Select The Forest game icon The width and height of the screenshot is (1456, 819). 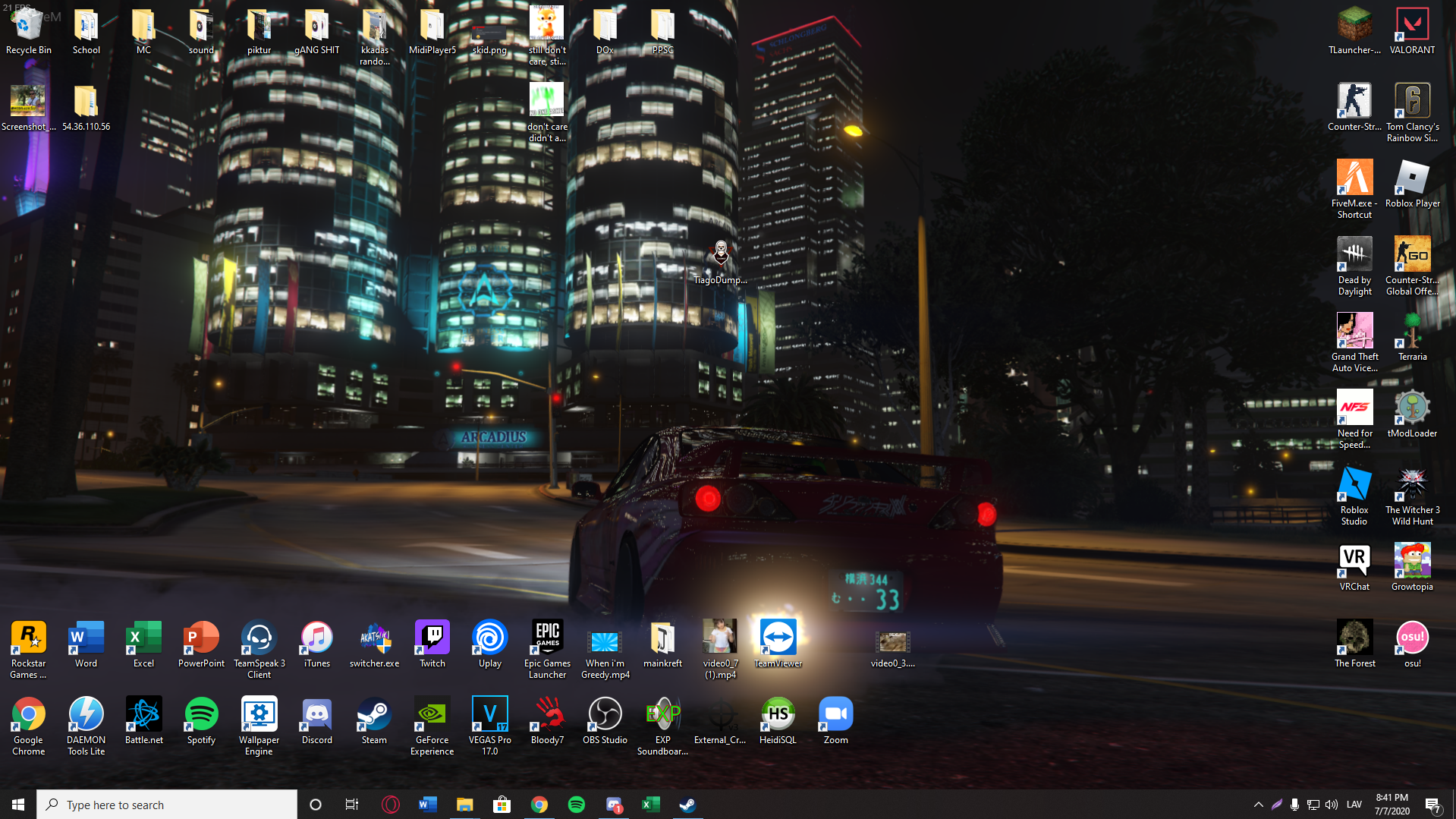(x=1354, y=644)
